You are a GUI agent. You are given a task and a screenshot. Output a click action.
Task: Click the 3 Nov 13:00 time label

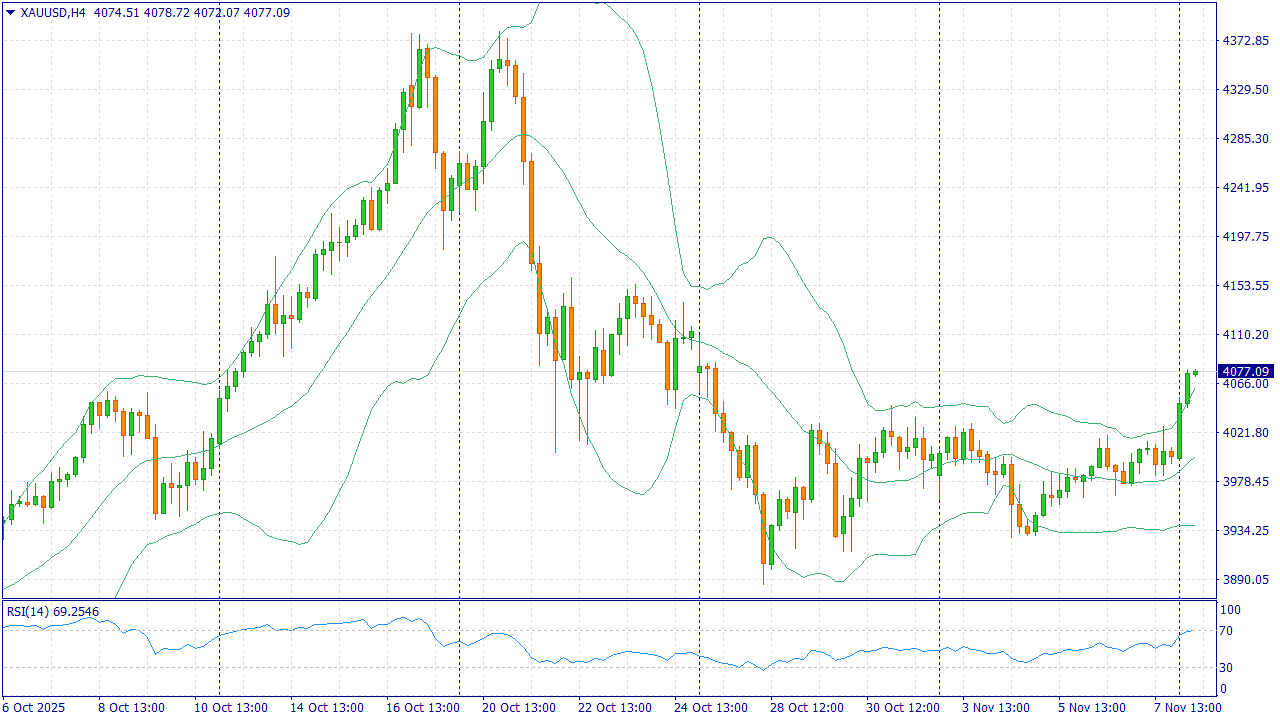[996, 708]
